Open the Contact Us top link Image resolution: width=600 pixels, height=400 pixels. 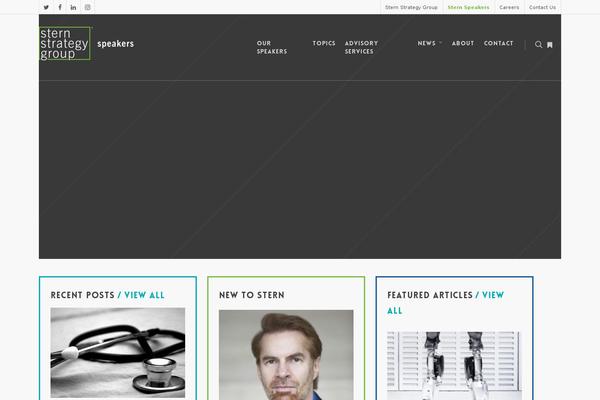click(x=542, y=7)
